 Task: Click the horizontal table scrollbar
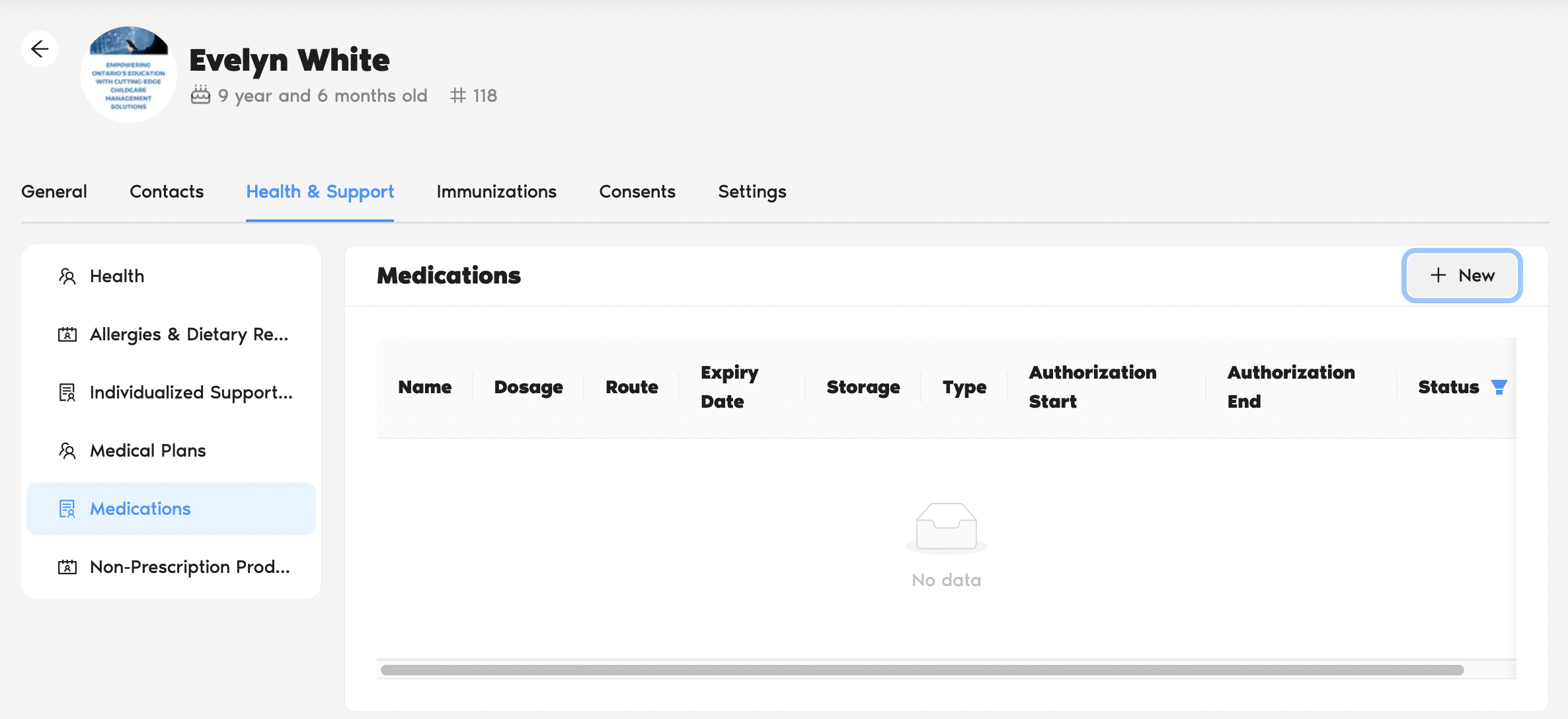click(922, 670)
